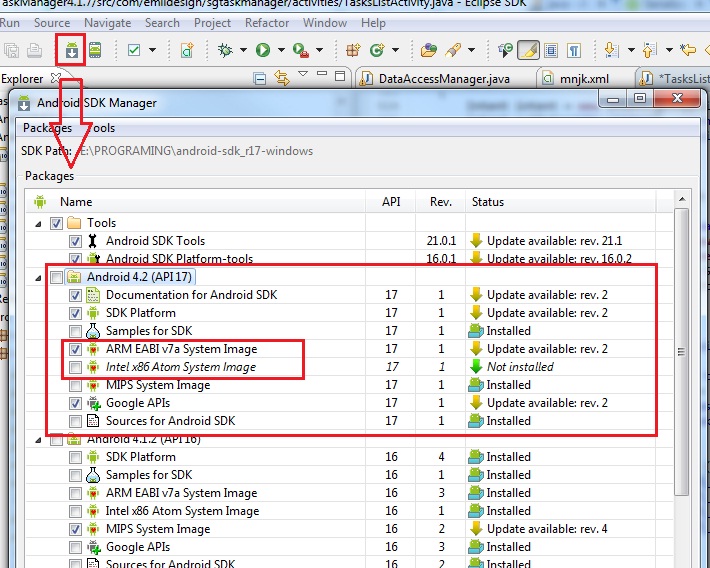Click the green Run button icon
Viewport: 710px width, 568px height.
[263, 50]
